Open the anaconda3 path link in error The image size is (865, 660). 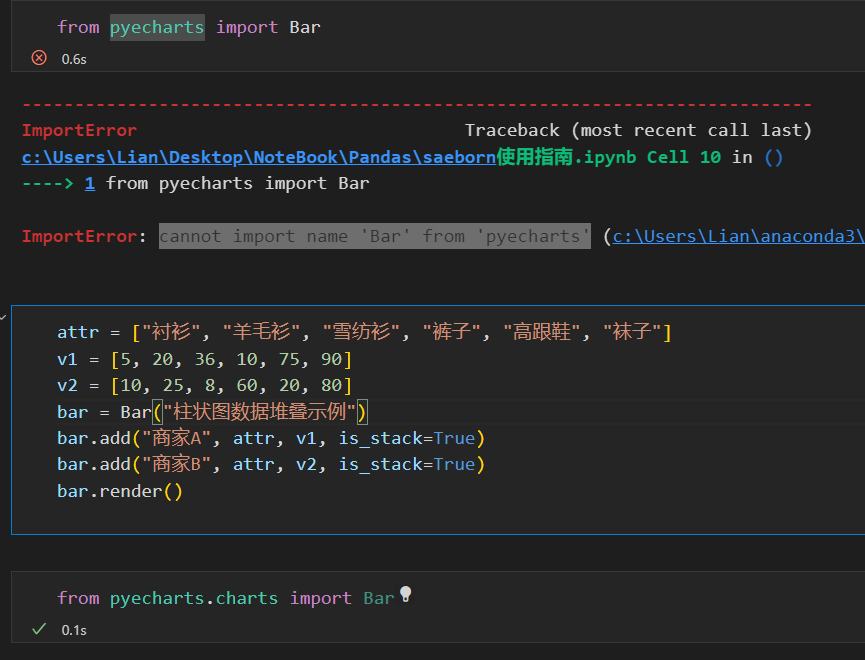pyautogui.click(x=739, y=237)
